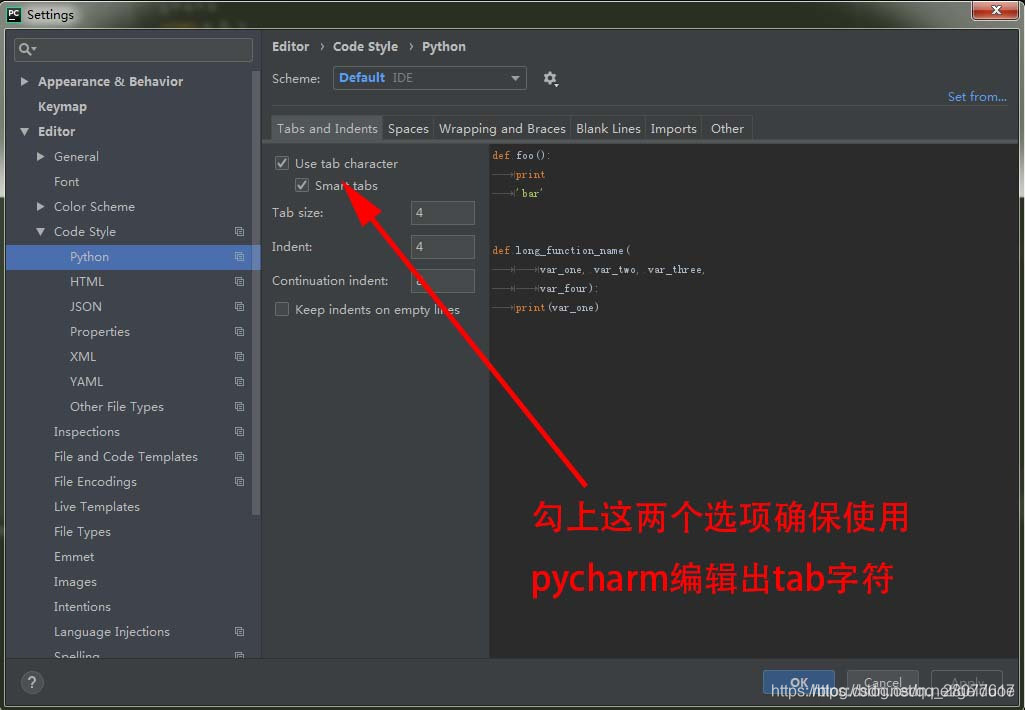Open Emmet settings
The width and height of the screenshot is (1025, 710).
(x=74, y=556)
